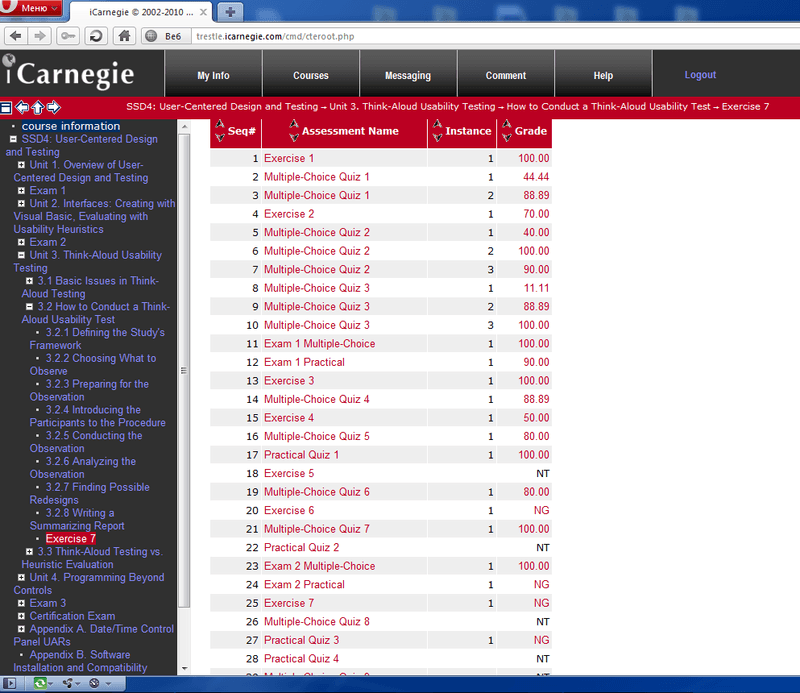The width and height of the screenshot is (800, 693).
Task: Click the NG grade for Exercise 6
Action: 541,510
